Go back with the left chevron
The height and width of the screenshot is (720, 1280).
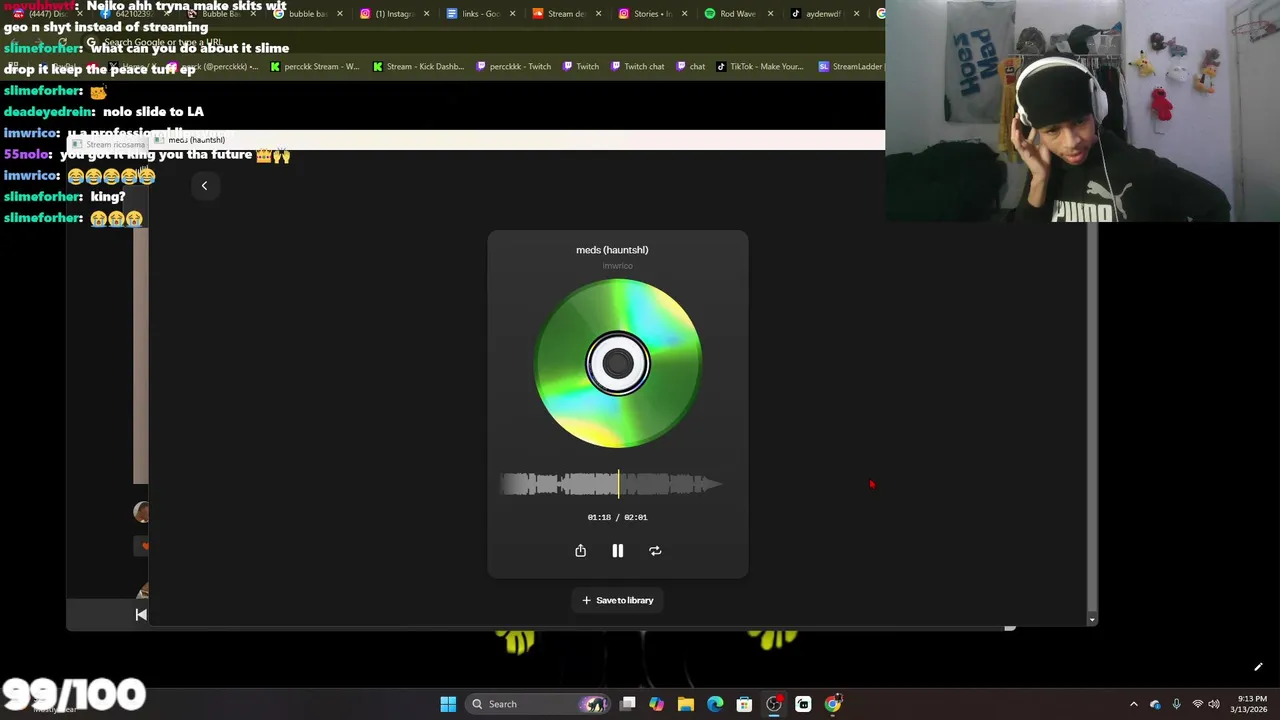point(204,185)
